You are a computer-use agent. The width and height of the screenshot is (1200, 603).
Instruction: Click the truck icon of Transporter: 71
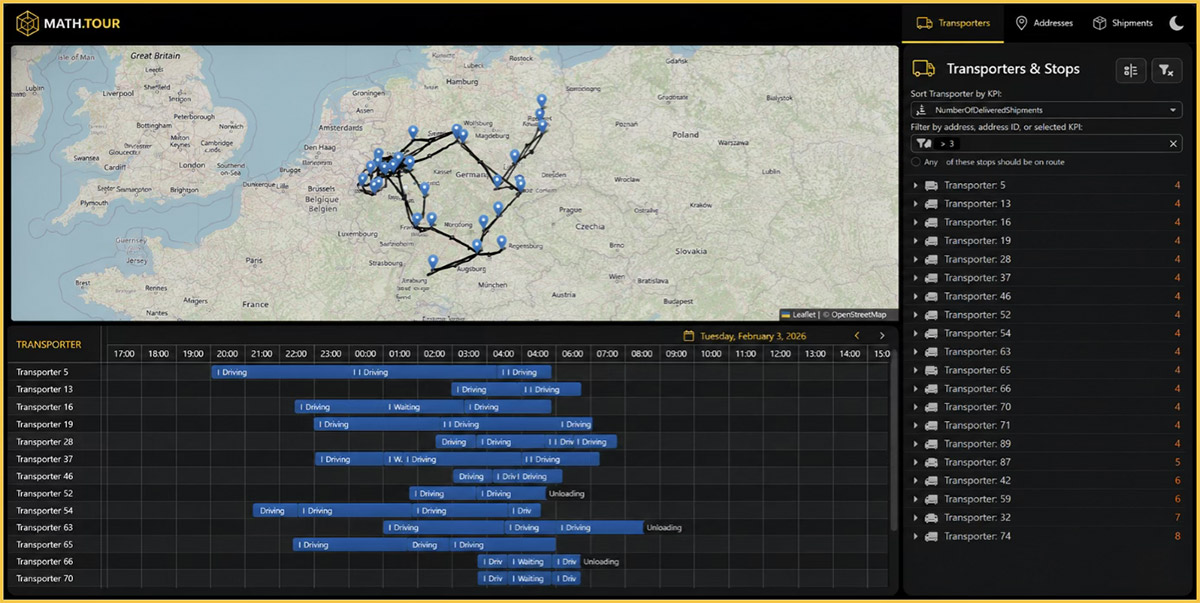[931, 426]
